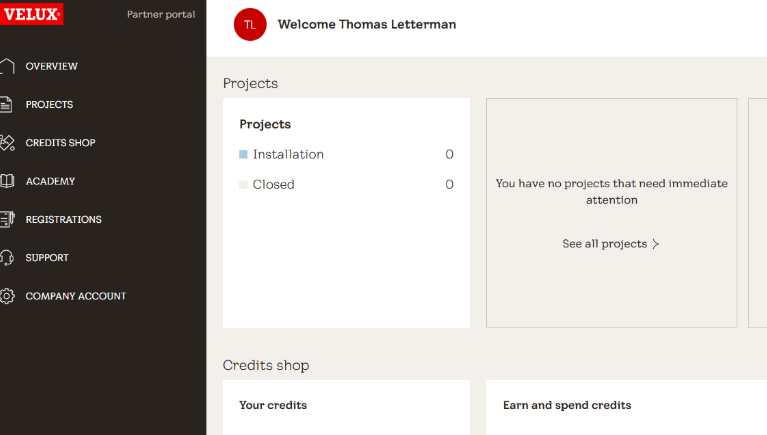This screenshot has width=767, height=435.
Task: Click the Registrations icon in sidebar
Action: (7, 219)
